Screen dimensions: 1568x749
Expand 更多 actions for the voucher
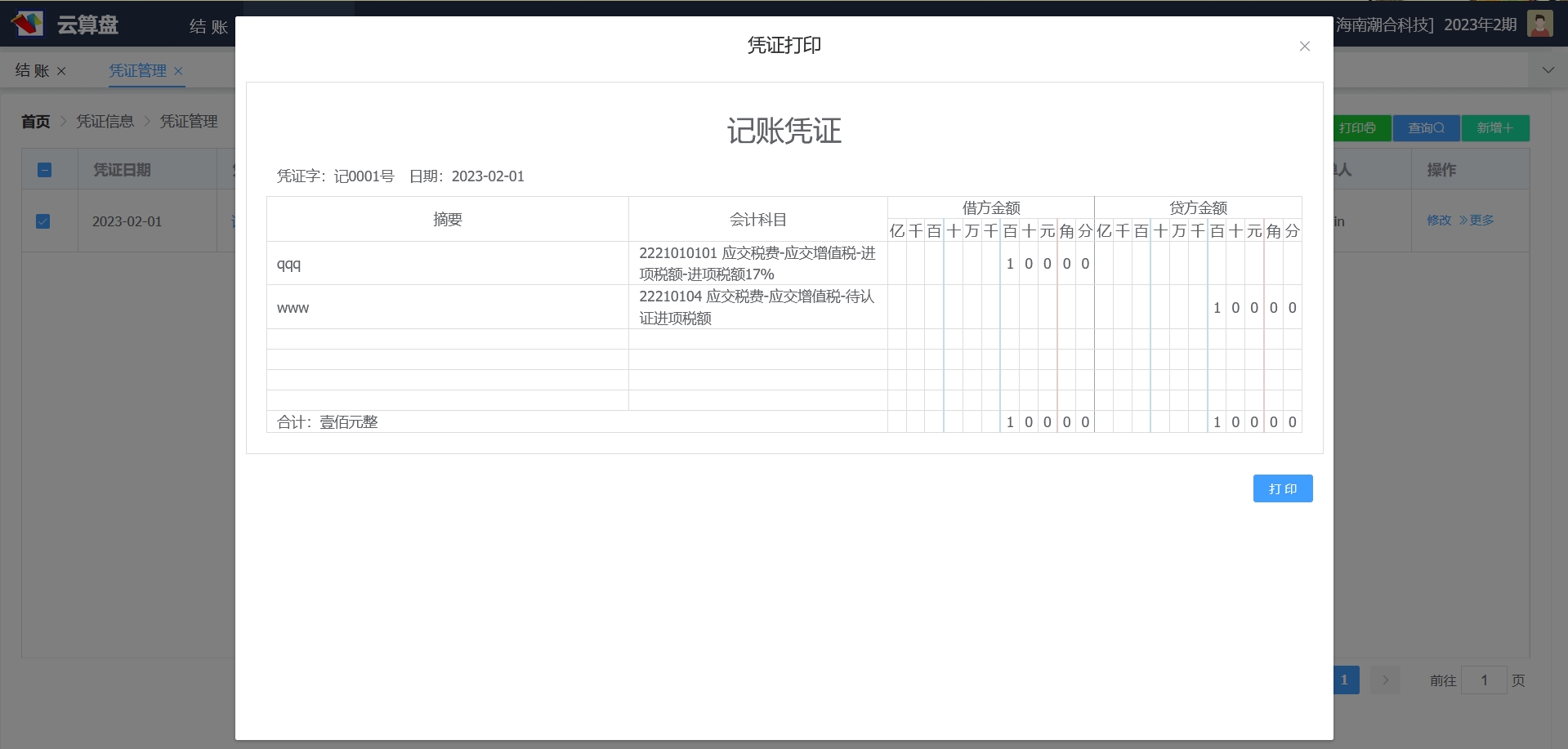click(1476, 221)
